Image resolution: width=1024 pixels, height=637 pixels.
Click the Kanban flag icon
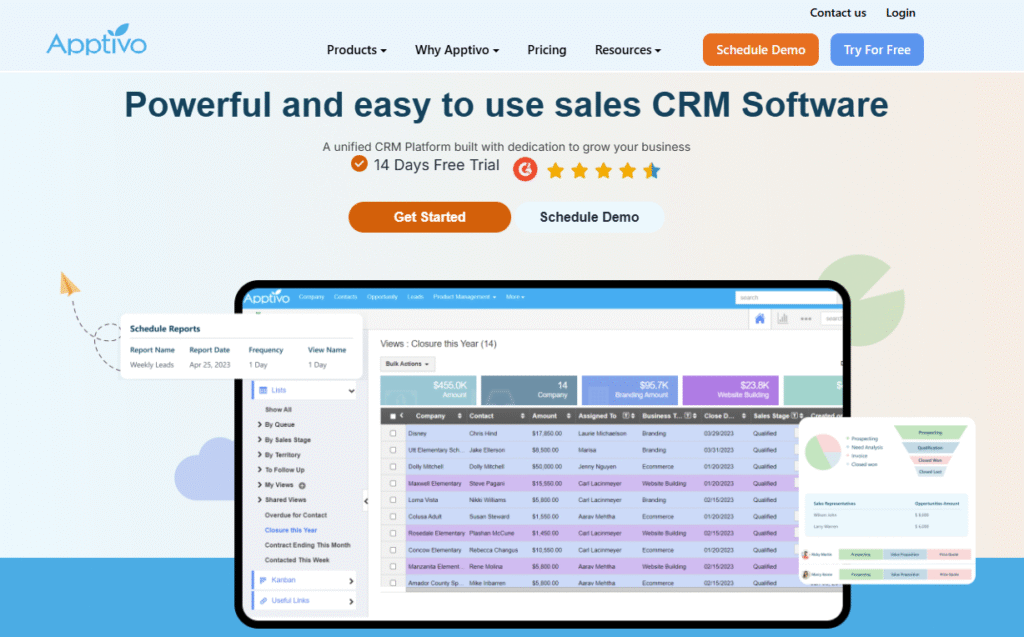tap(263, 580)
